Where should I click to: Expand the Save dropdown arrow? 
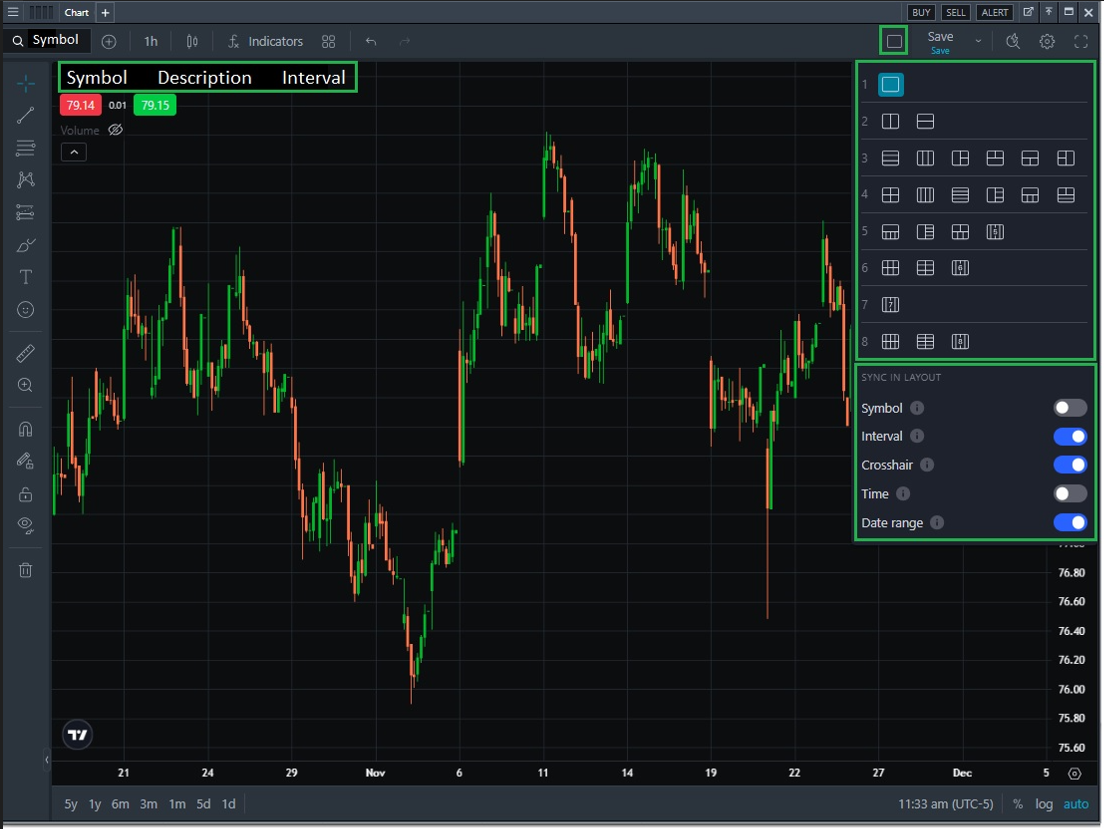[978, 41]
